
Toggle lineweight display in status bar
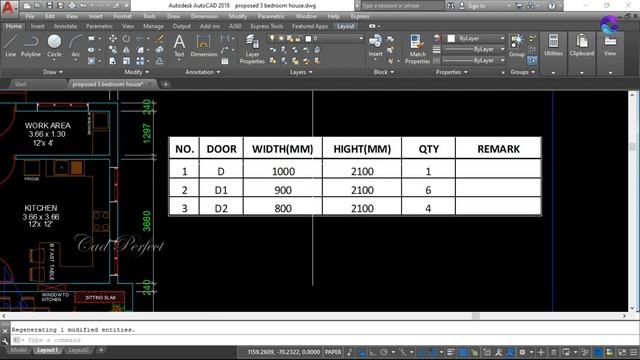pos(451,352)
